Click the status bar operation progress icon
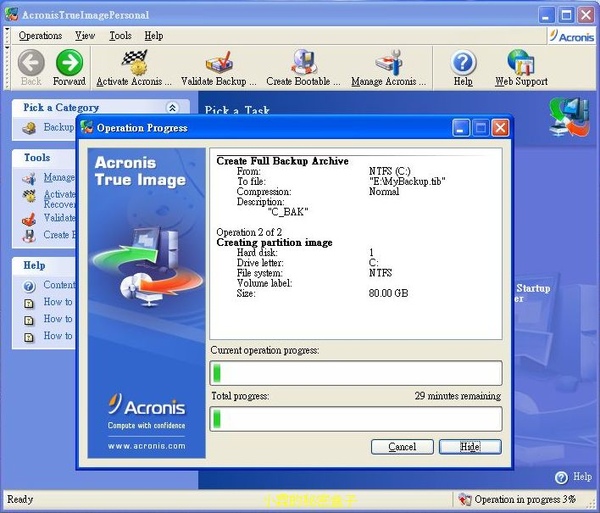This screenshot has height=513, width=600. click(464, 499)
